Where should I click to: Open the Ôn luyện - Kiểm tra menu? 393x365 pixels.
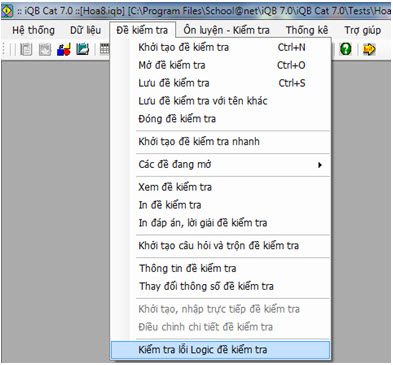tap(226, 30)
